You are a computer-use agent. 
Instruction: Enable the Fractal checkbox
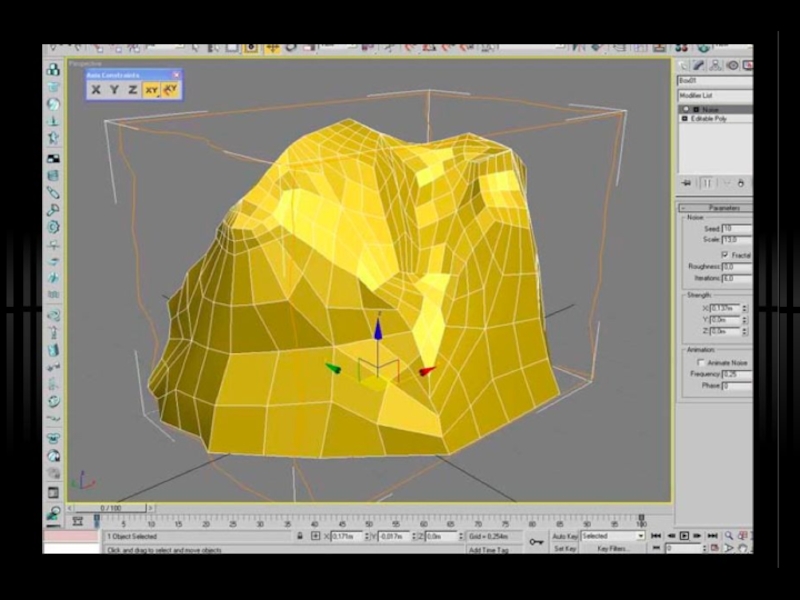724,255
